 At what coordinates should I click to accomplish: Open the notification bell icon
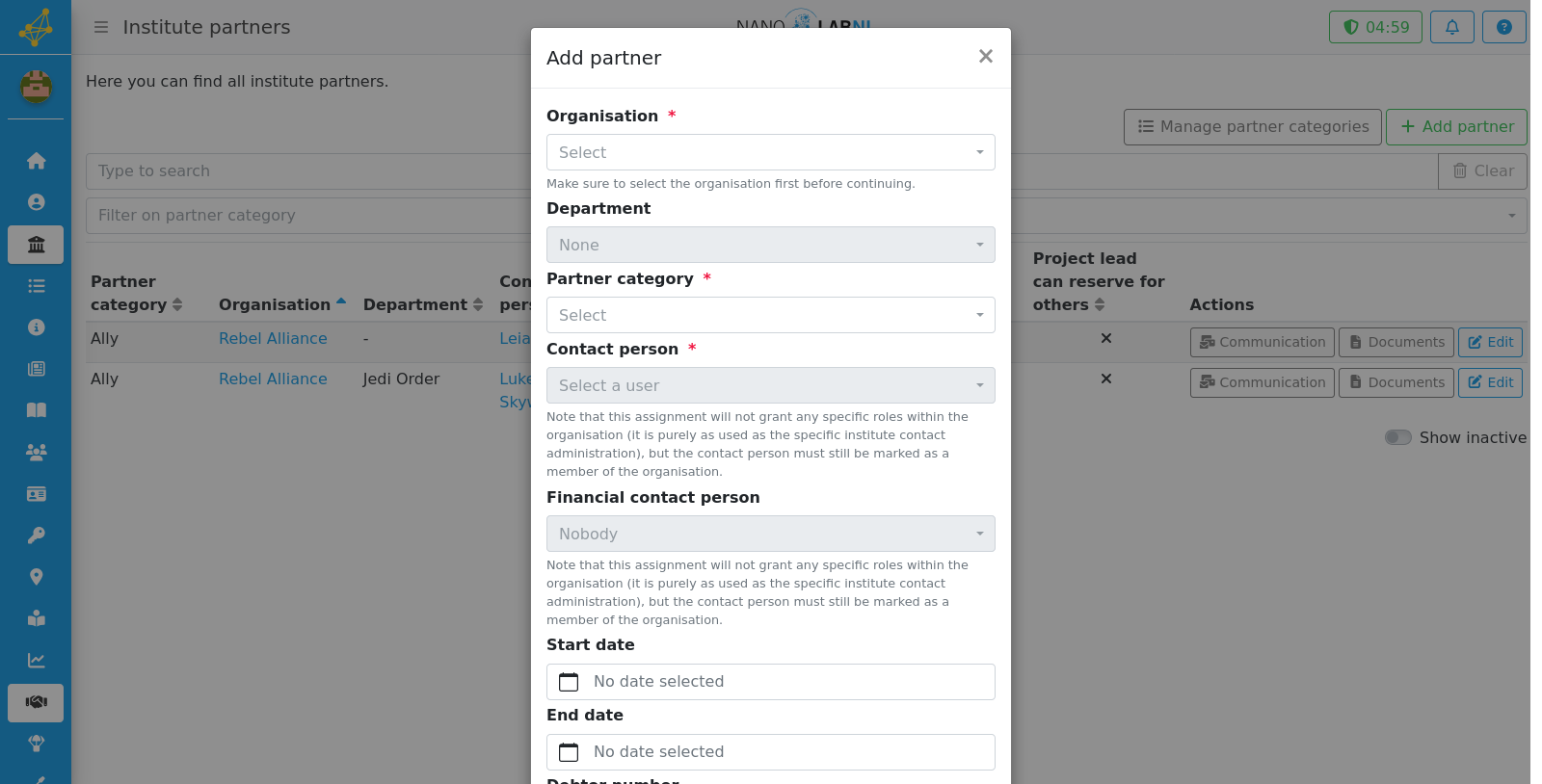click(1451, 27)
